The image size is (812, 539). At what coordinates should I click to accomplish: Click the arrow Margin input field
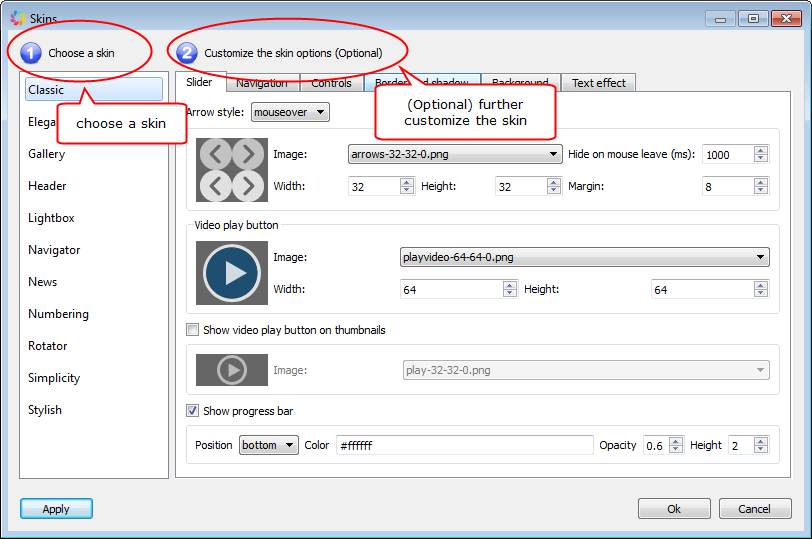point(728,186)
